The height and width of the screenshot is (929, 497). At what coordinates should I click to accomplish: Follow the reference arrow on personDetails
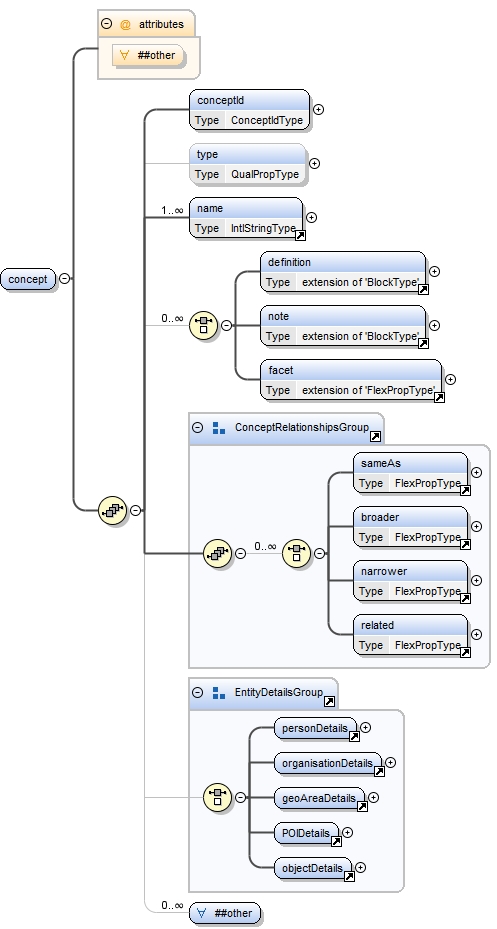[354, 736]
